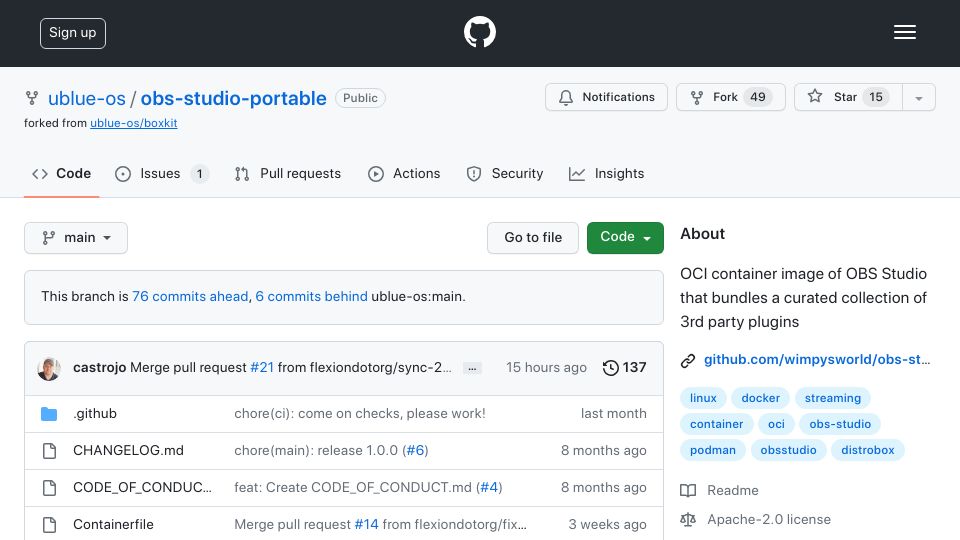Open the Containerfile file
This screenshot has width=960, height=540.
pos(113,524)
